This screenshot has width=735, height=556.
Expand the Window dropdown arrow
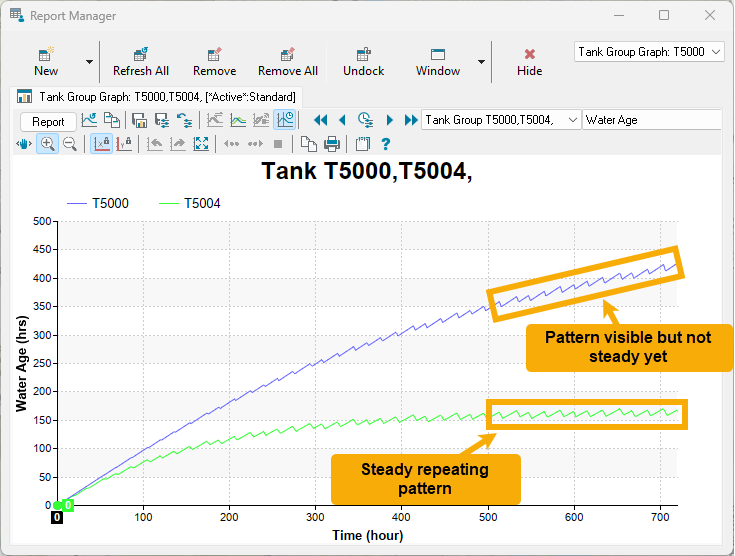point(481,62)
